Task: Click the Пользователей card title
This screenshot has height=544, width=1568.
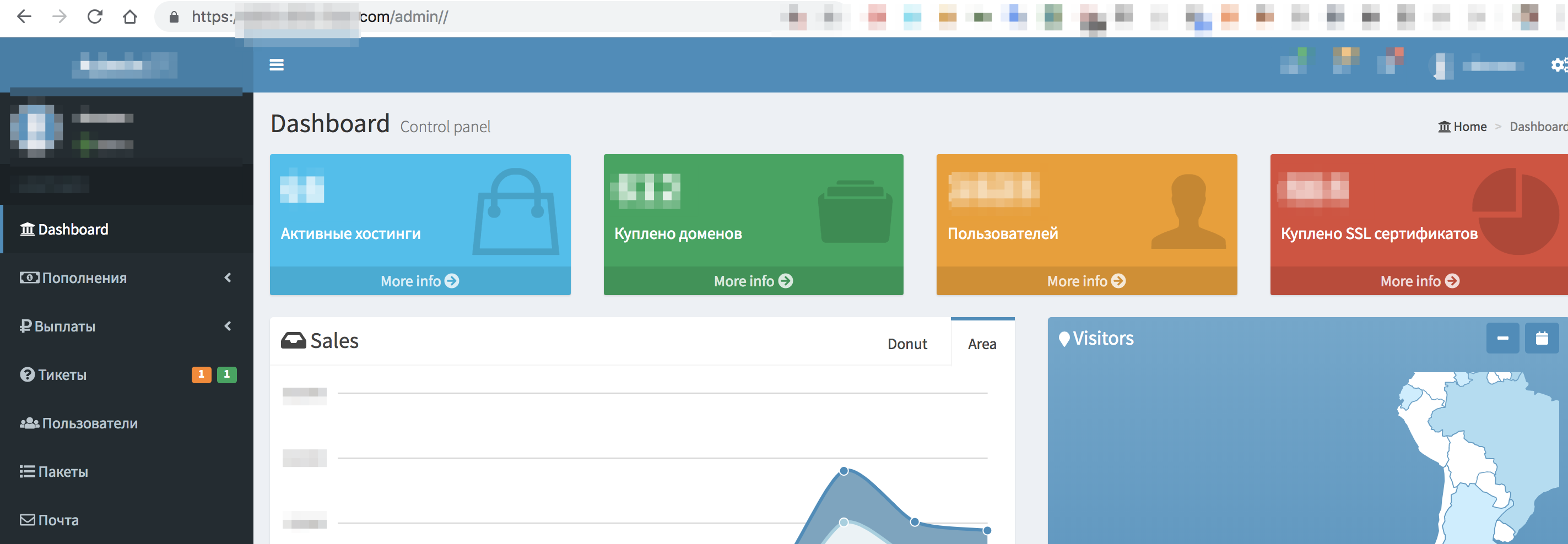Action: click(x=1003, y=233)
